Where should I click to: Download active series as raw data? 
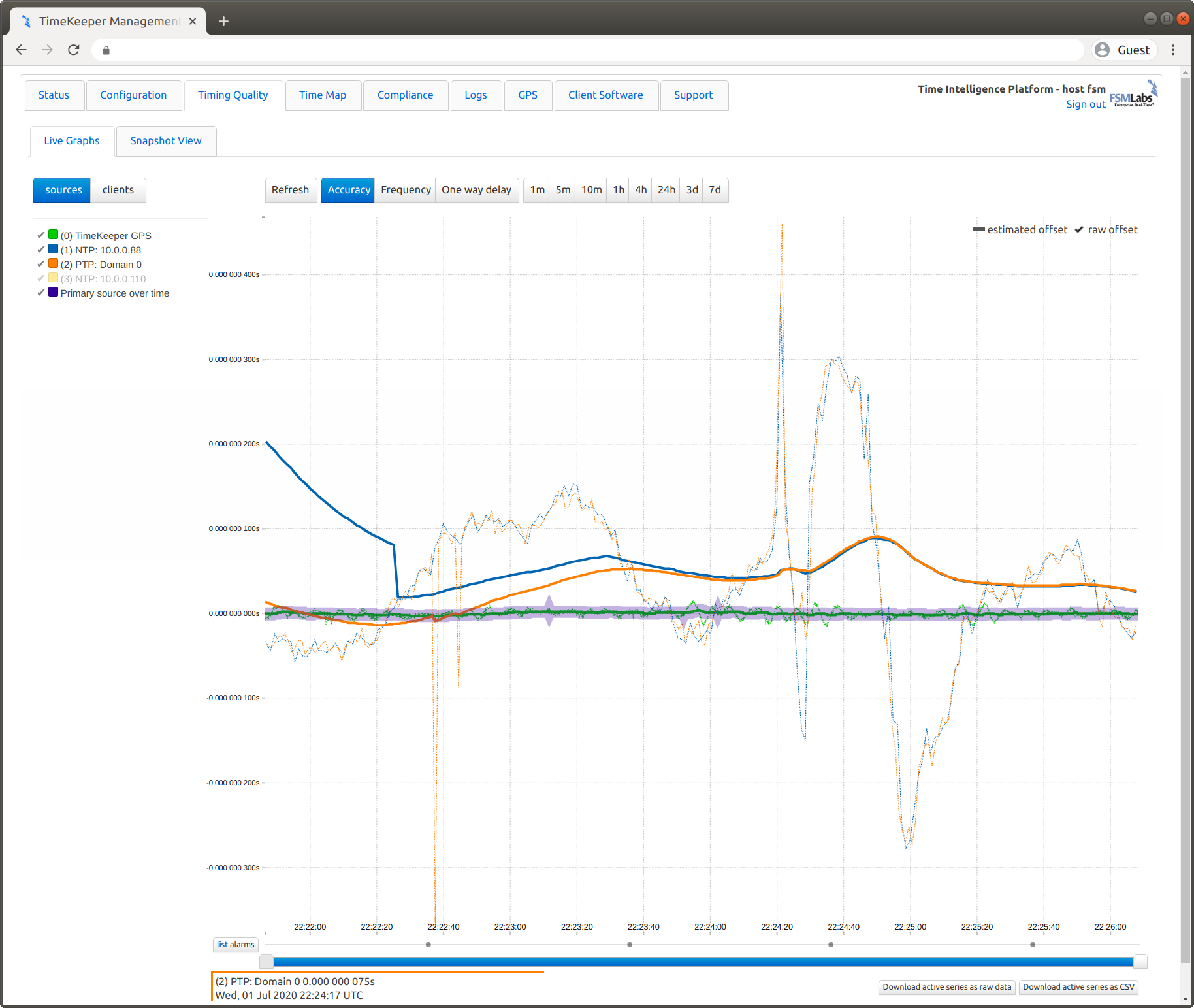pyautogui.click(x=947, y=987)
